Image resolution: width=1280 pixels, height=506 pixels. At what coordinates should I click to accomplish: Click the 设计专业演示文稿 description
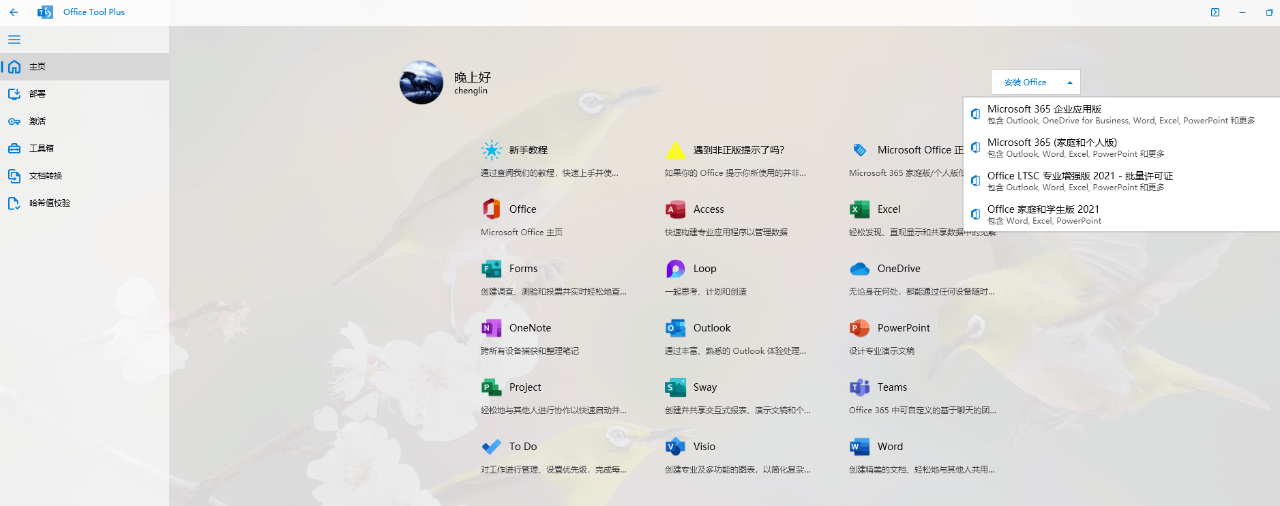882,351
